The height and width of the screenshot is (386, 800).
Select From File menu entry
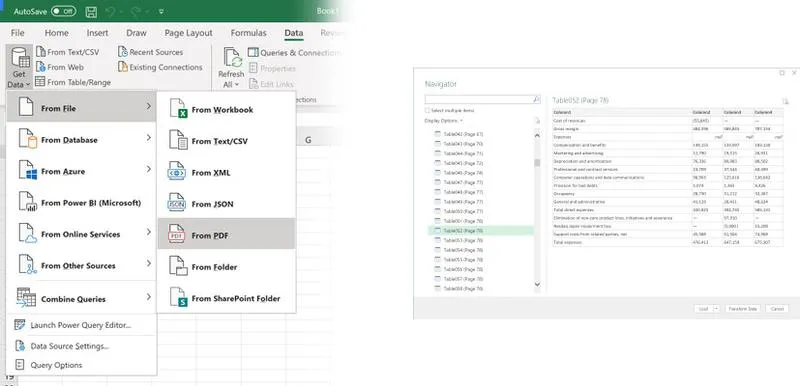[x=82, y=107]
